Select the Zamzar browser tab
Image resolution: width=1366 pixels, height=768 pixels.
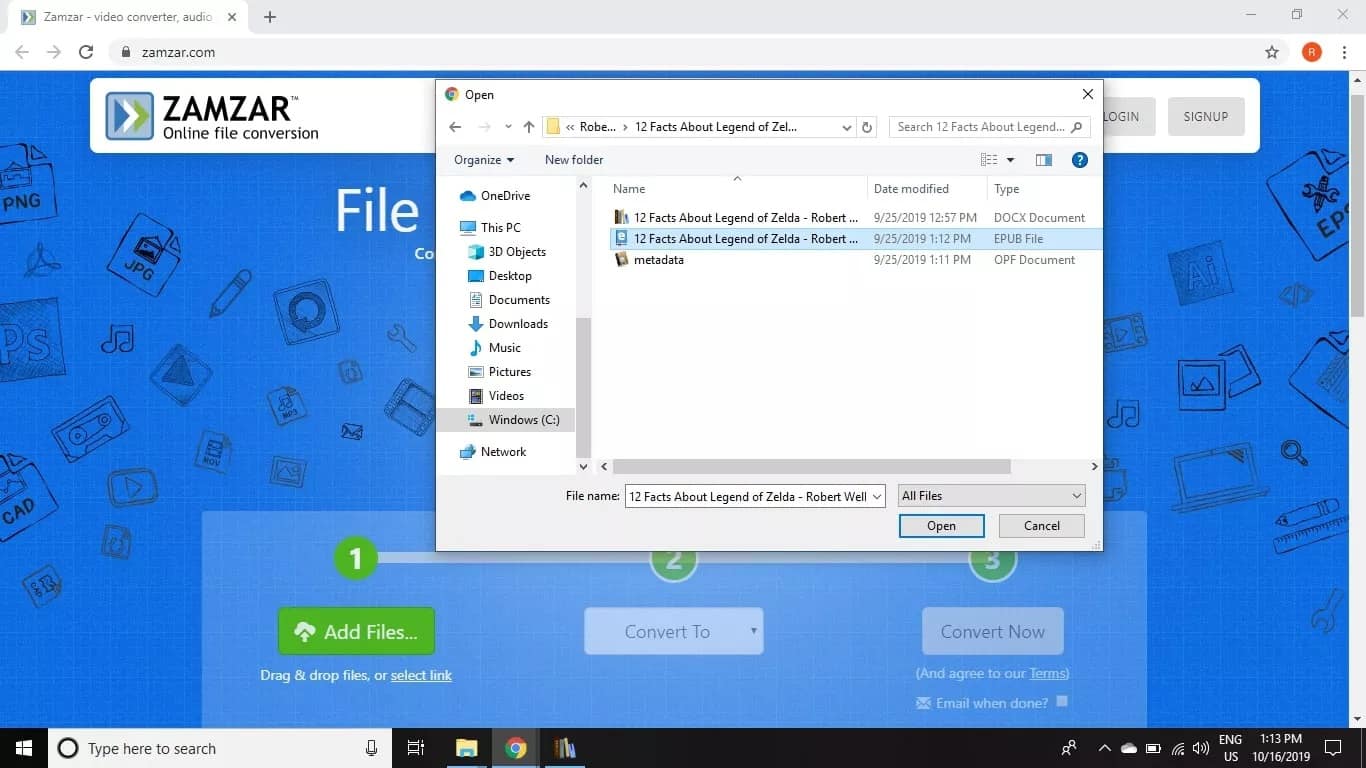pyautogui.click(x=130, y=17)
